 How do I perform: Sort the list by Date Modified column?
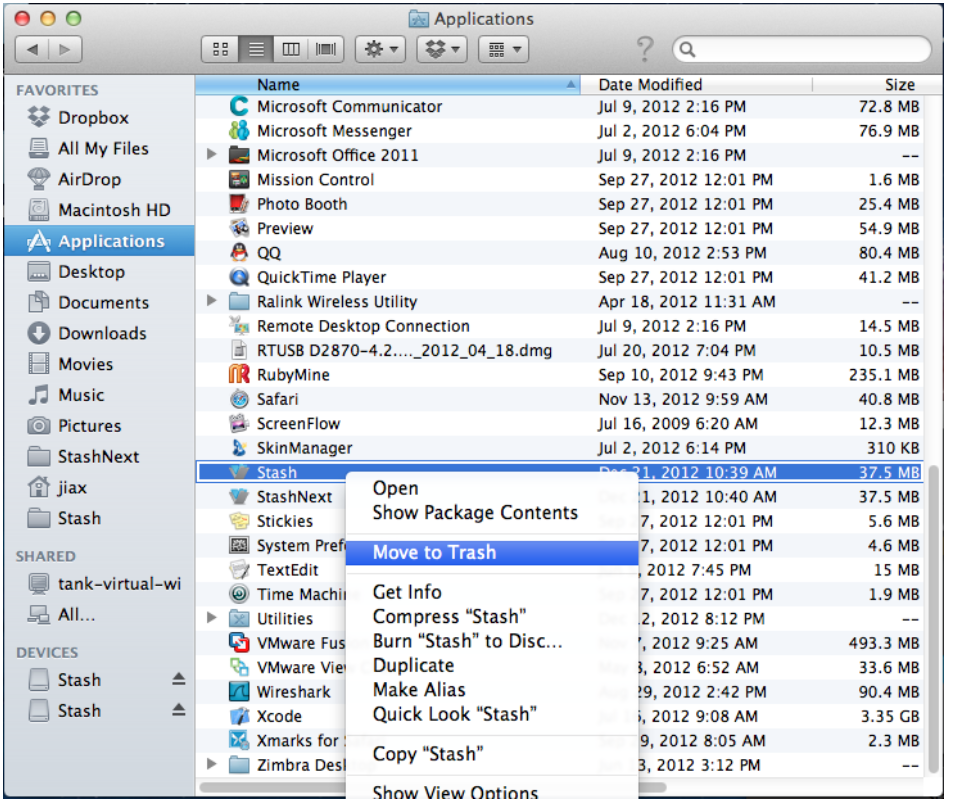click(650, 85)
